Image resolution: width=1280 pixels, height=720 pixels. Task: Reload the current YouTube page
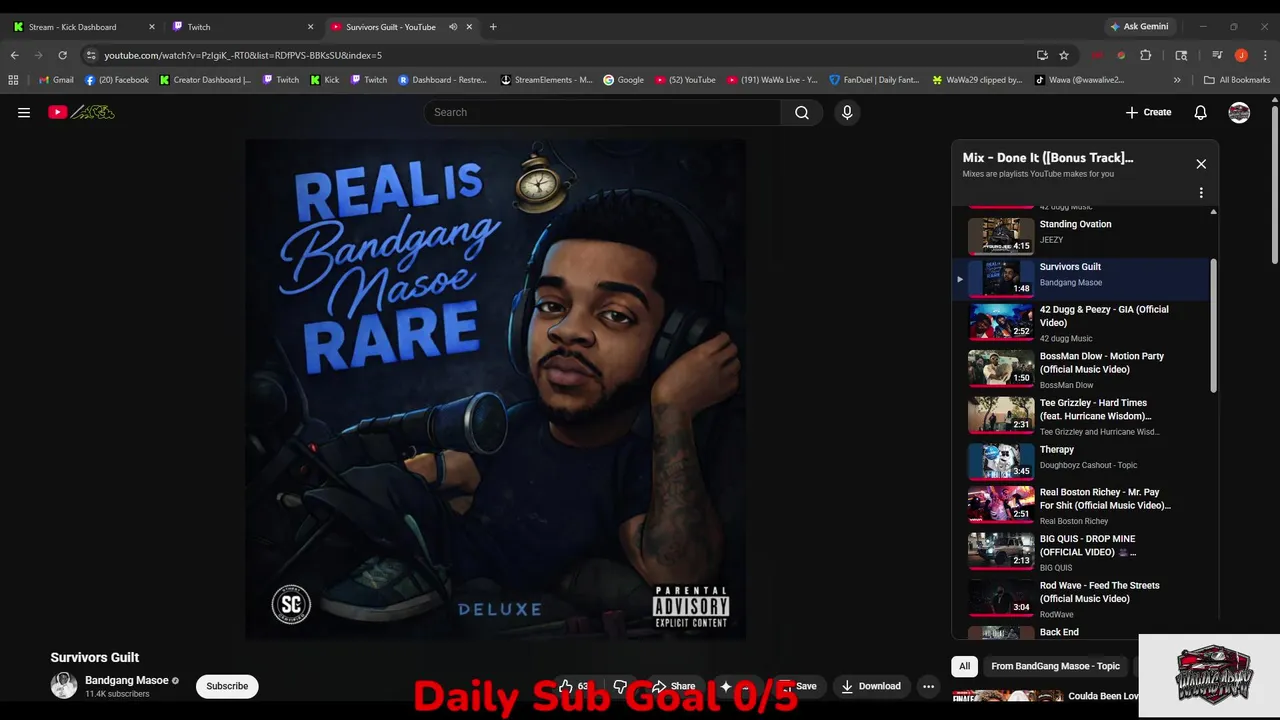point(62,55)
